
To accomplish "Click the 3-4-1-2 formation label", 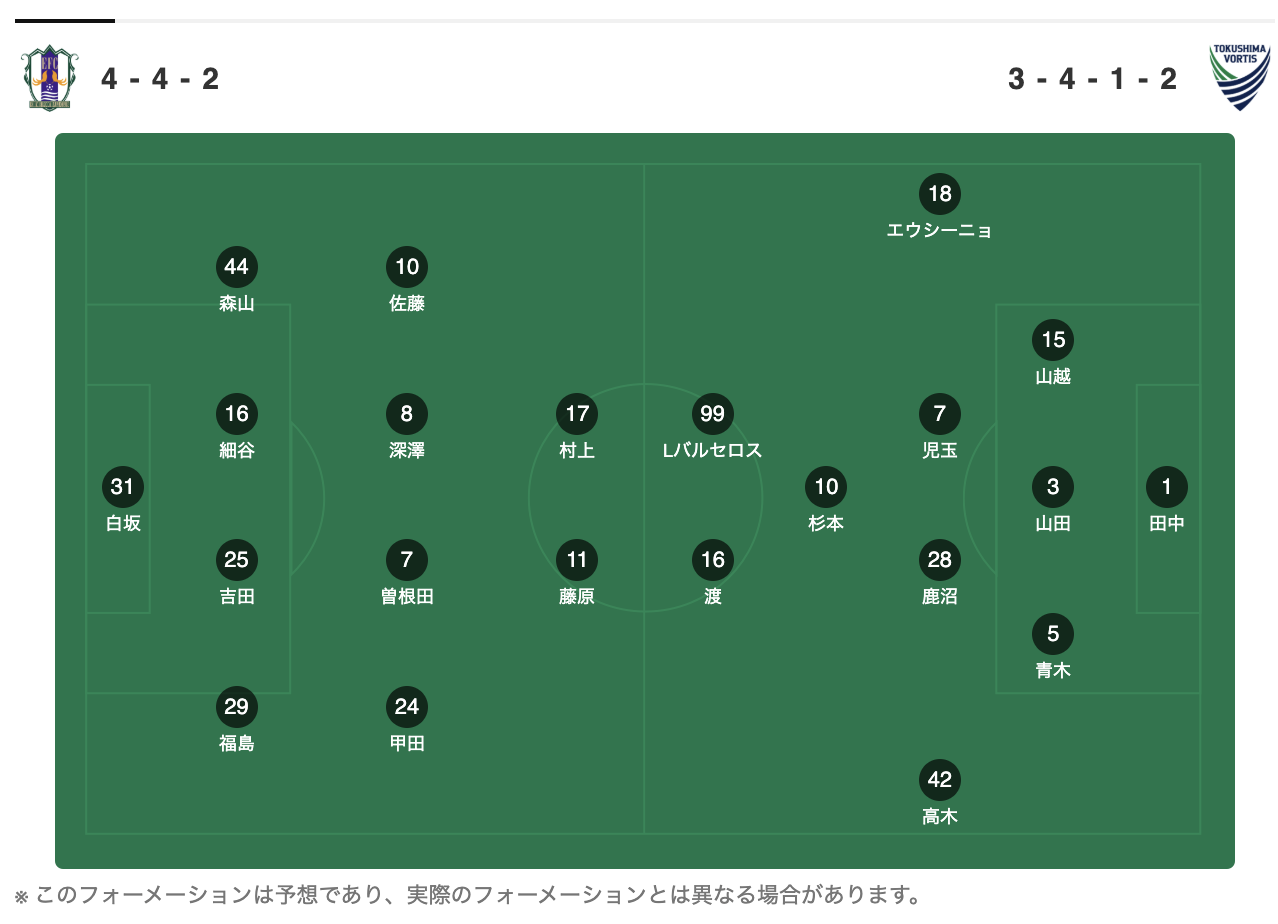I will pos(1093,78).
